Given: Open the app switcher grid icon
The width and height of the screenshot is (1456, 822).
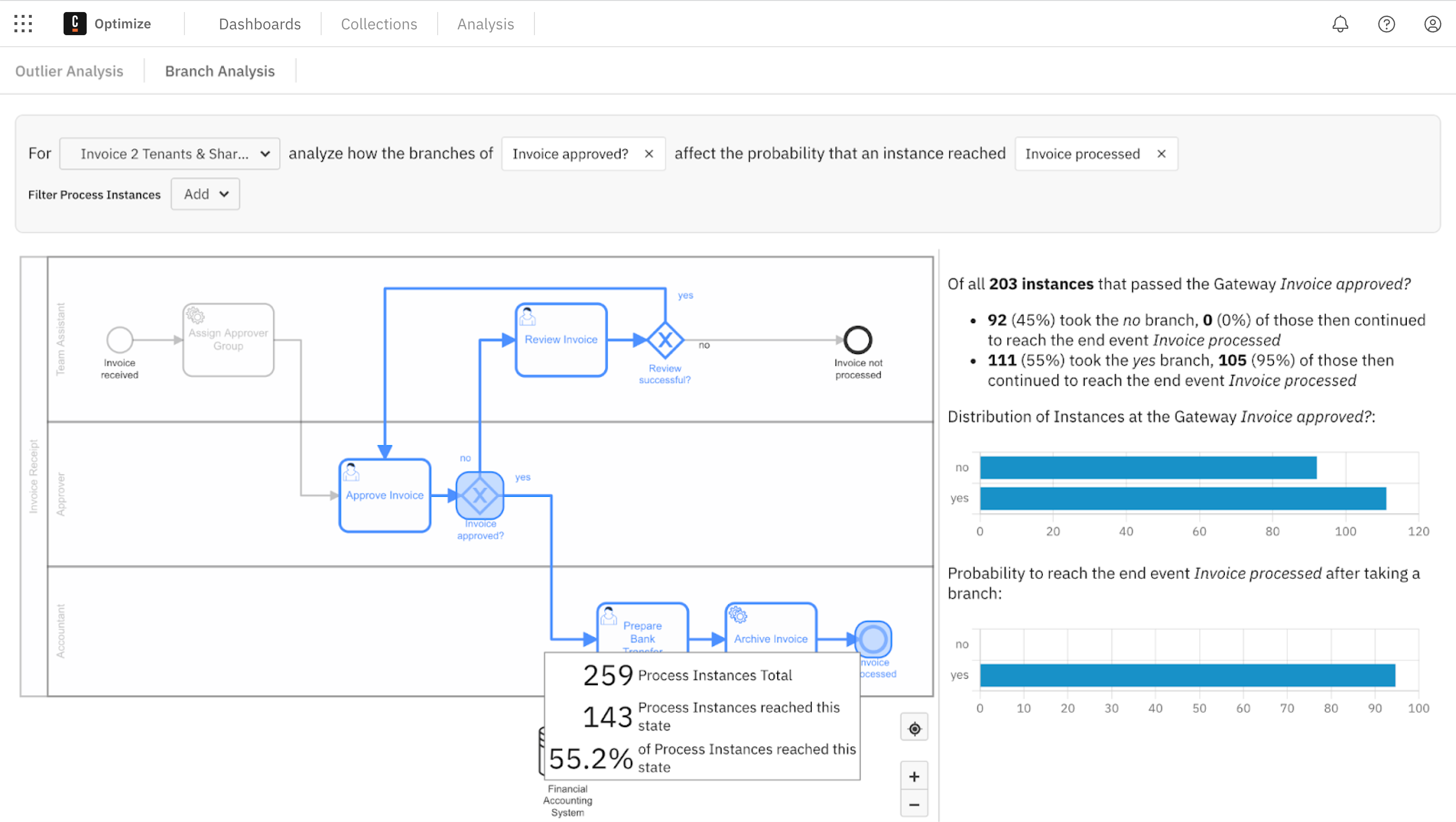Looking at the screenshot, I should (x=23, y=24).
